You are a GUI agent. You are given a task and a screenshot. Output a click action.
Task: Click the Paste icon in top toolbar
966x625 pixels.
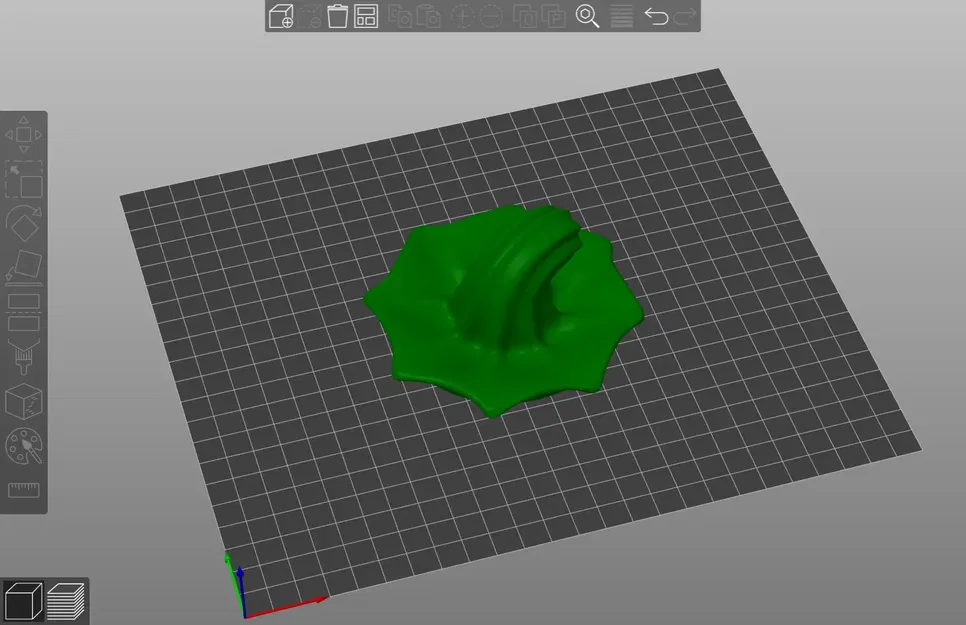(x=429, y=16)
